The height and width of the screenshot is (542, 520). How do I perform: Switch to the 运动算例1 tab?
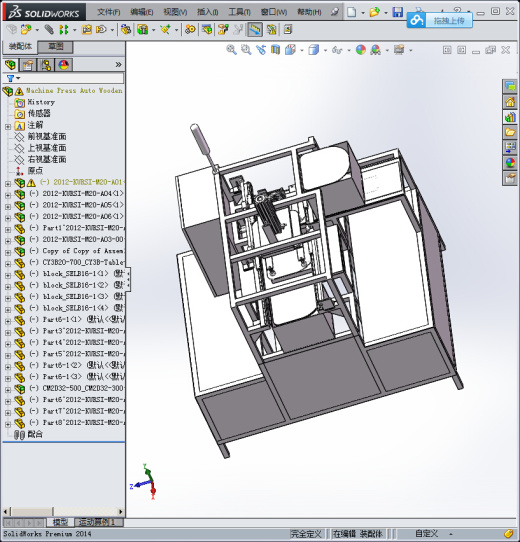(x=97, y=522)
